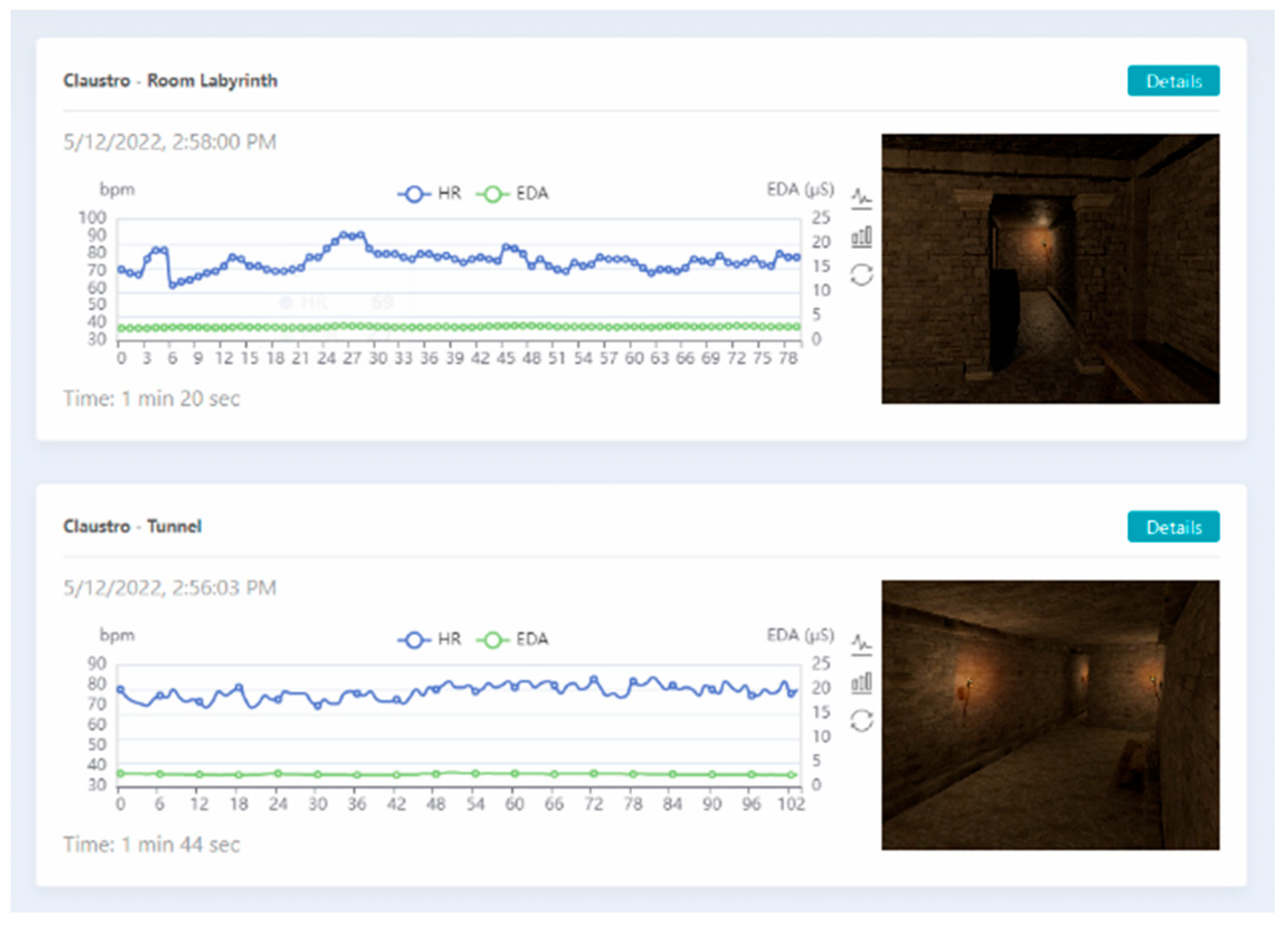Toggle EDA series in Room Labyrinth legend
This screenshot has height=928, width=1288.
[x=512, y=194]
